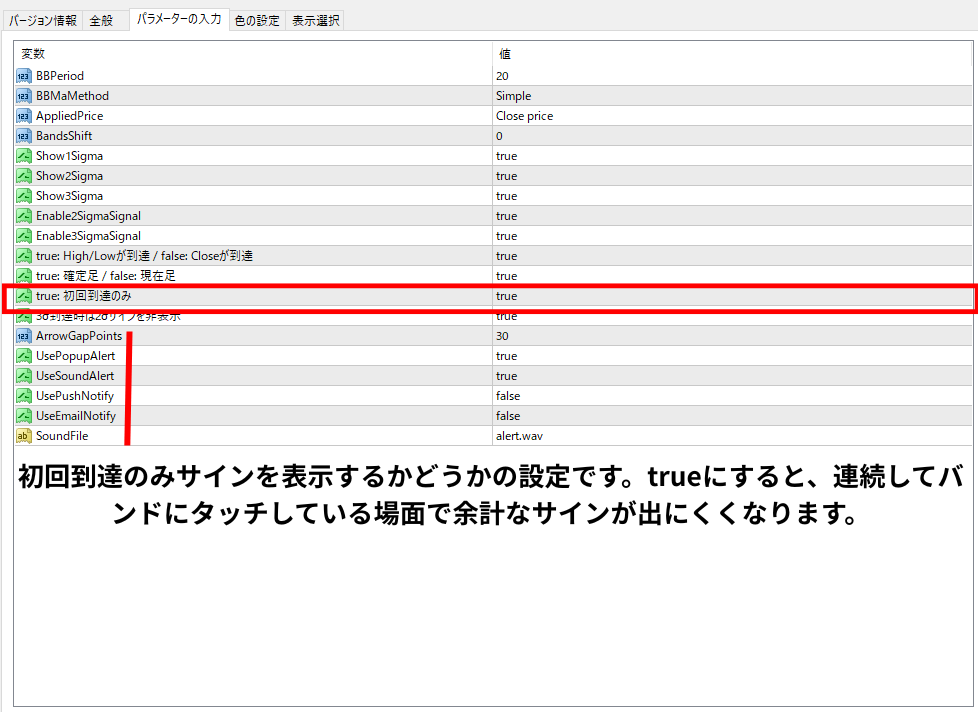Open the AppliedPrice Close price dropdown

(x=524, y=116)
